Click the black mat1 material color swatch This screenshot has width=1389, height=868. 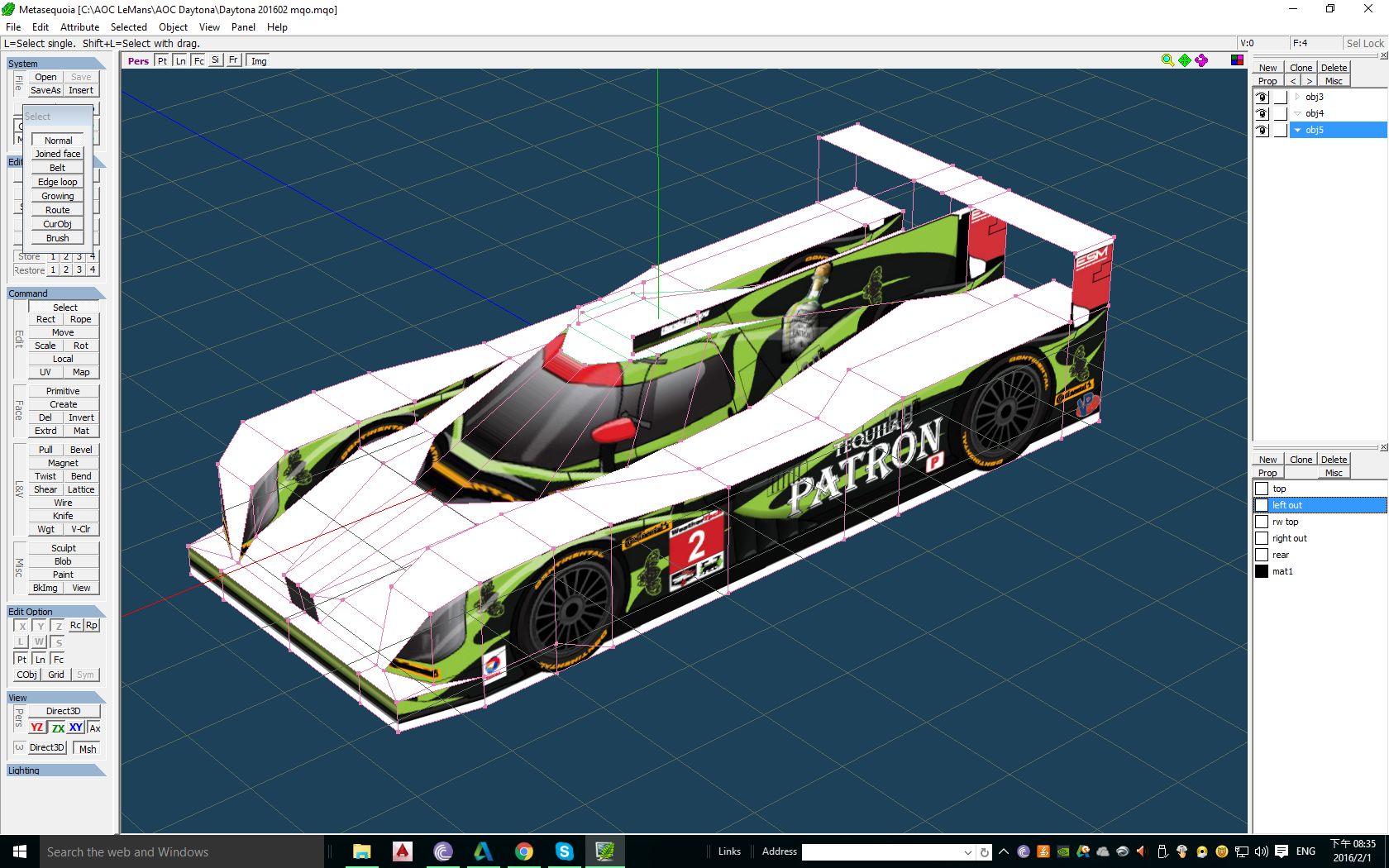(1262, 571)
